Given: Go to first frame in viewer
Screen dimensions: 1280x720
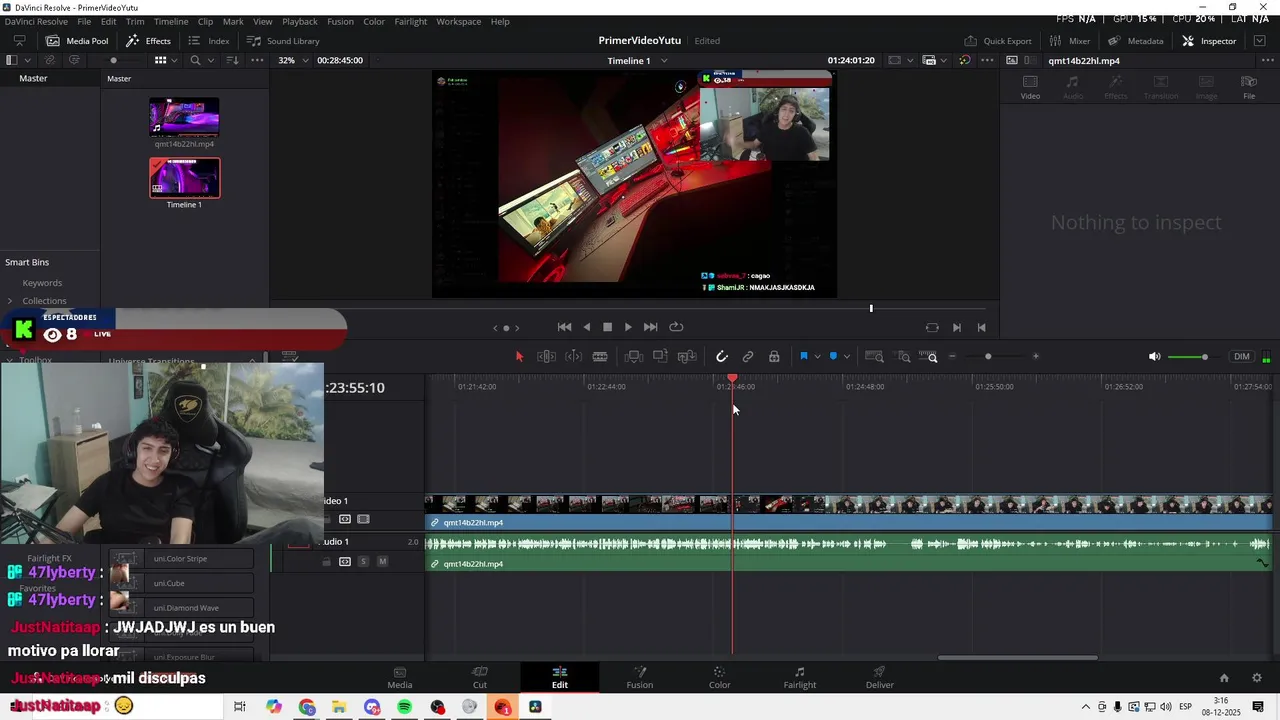Looking at the screenshot, I should [x=564, y=327].
